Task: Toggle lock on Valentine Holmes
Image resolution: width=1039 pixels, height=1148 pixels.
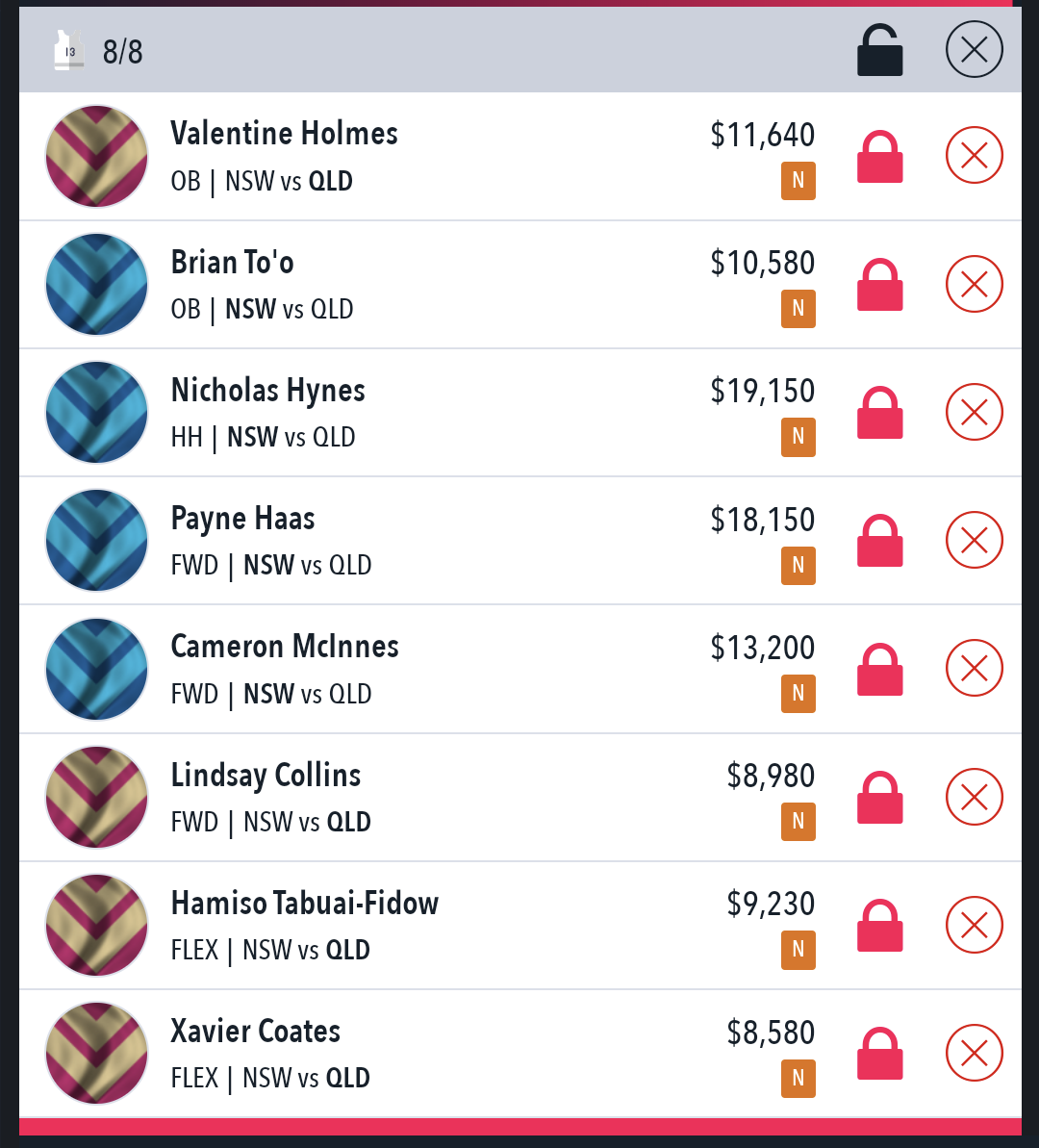Action: (x=879, y=156)
